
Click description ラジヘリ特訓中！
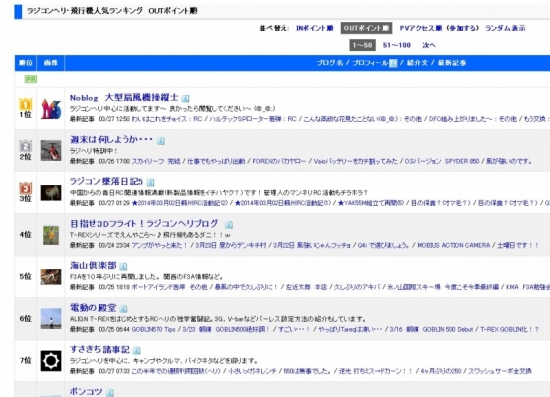pos(94,151)
